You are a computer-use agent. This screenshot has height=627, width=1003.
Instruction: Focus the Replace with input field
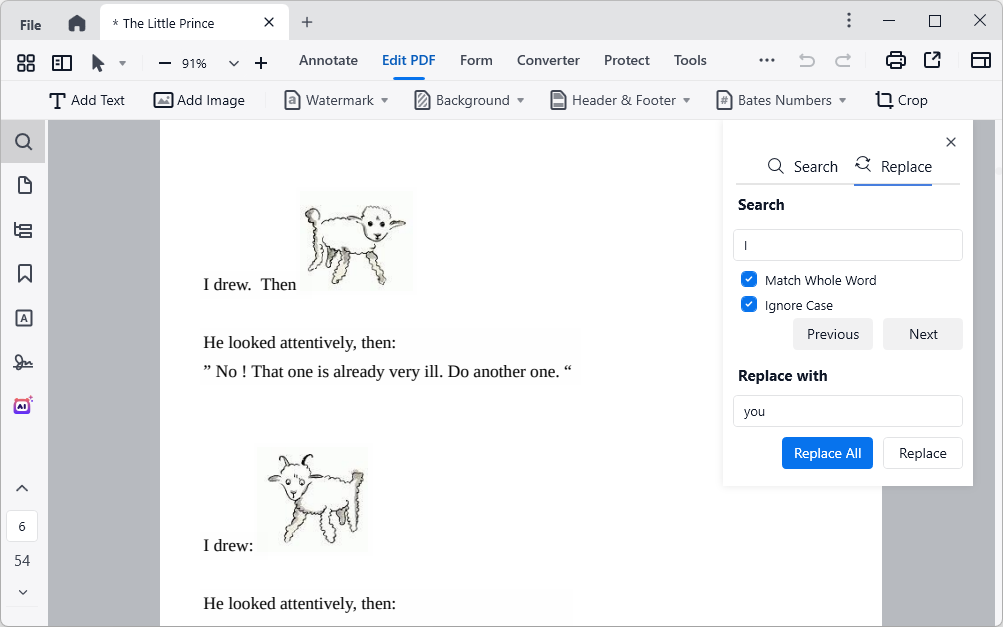[x=848, y=411]
